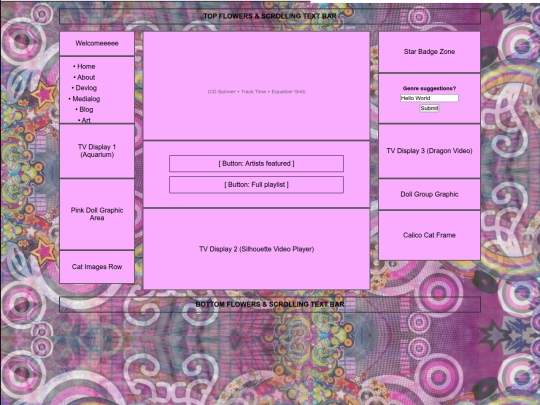The height and width of the screenshot is (405, 540).
Task: Click the Welcomeeeee box
Action: tap(97, 43)
